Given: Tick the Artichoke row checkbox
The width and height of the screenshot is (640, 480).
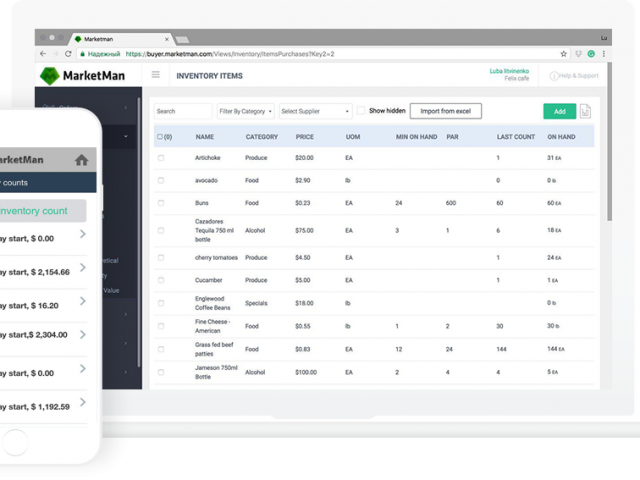Looking at the screenshot, I should point(161,158).
